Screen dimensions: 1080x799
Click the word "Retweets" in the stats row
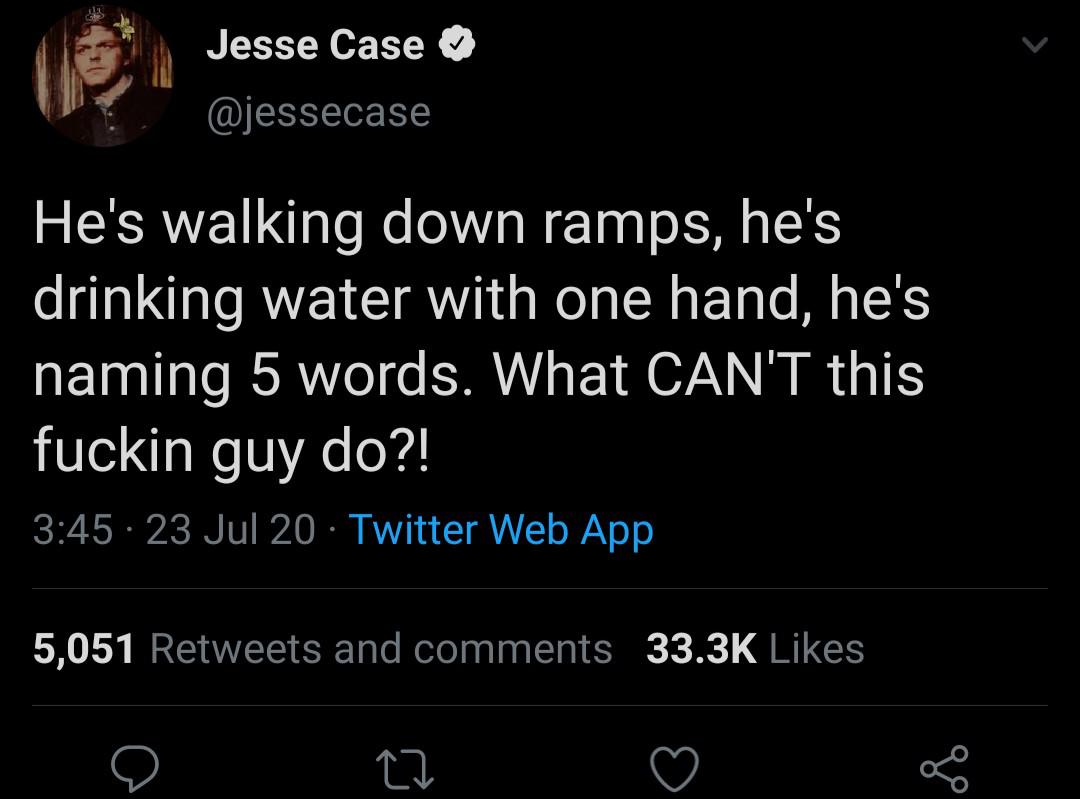[x=234, y=649]
